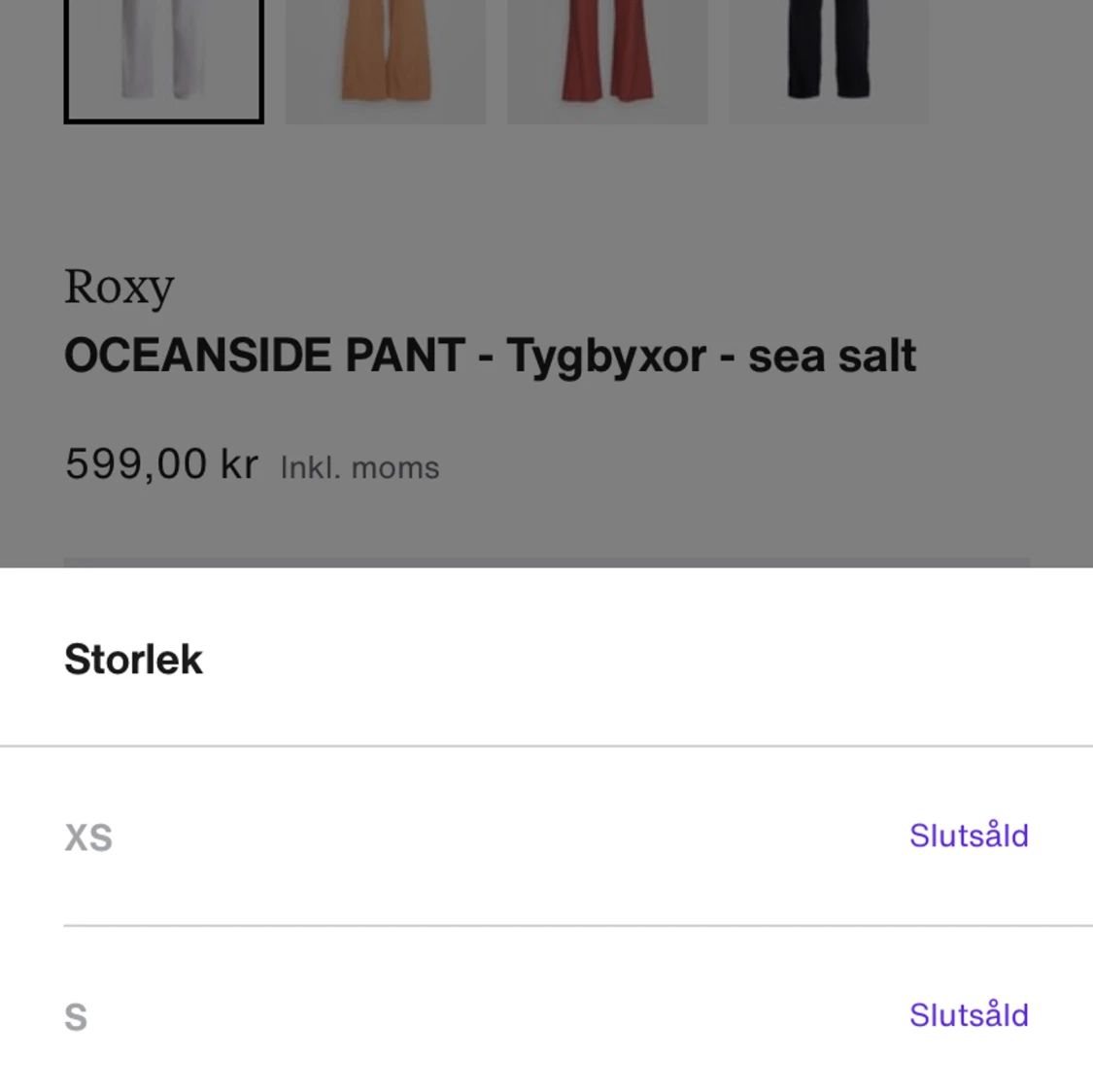Click the word OCEANSIDE in the title

coord(198,356)
